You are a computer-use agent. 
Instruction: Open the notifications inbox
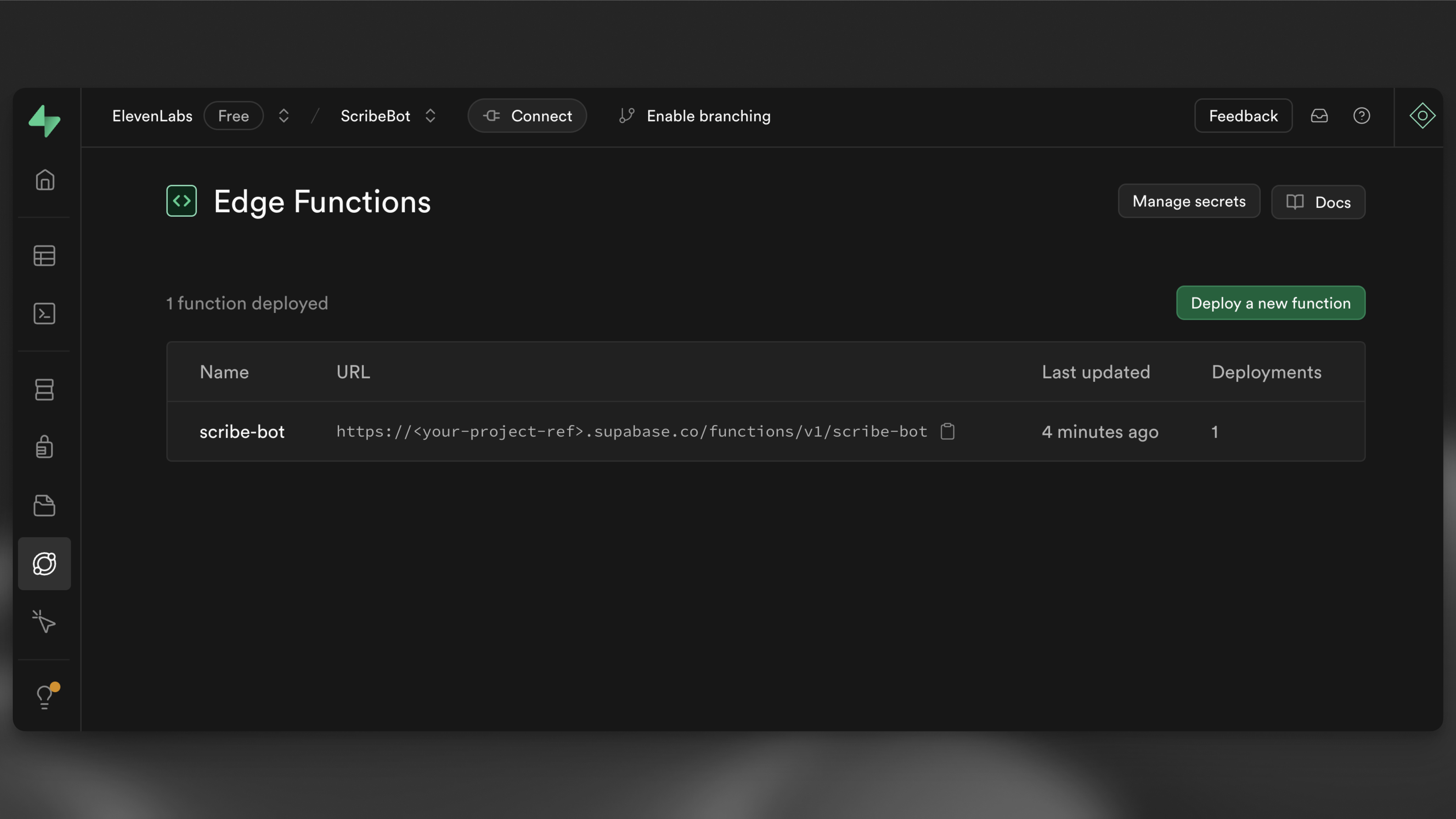pos(1320,116)
